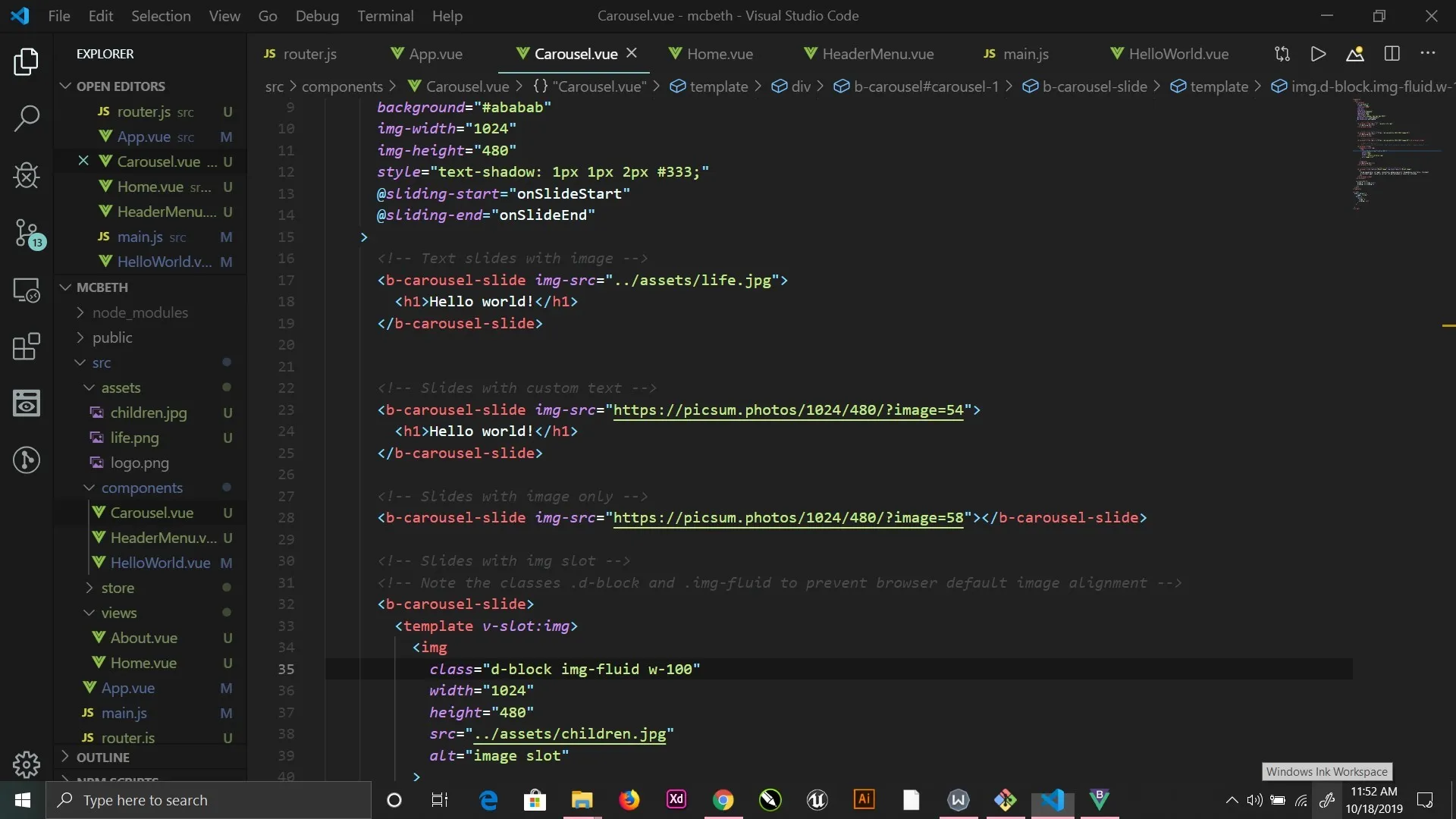The height and width of the screenshot is (819, 1456).
Task: Open the Terminal menu
Action: pos(385,16)
